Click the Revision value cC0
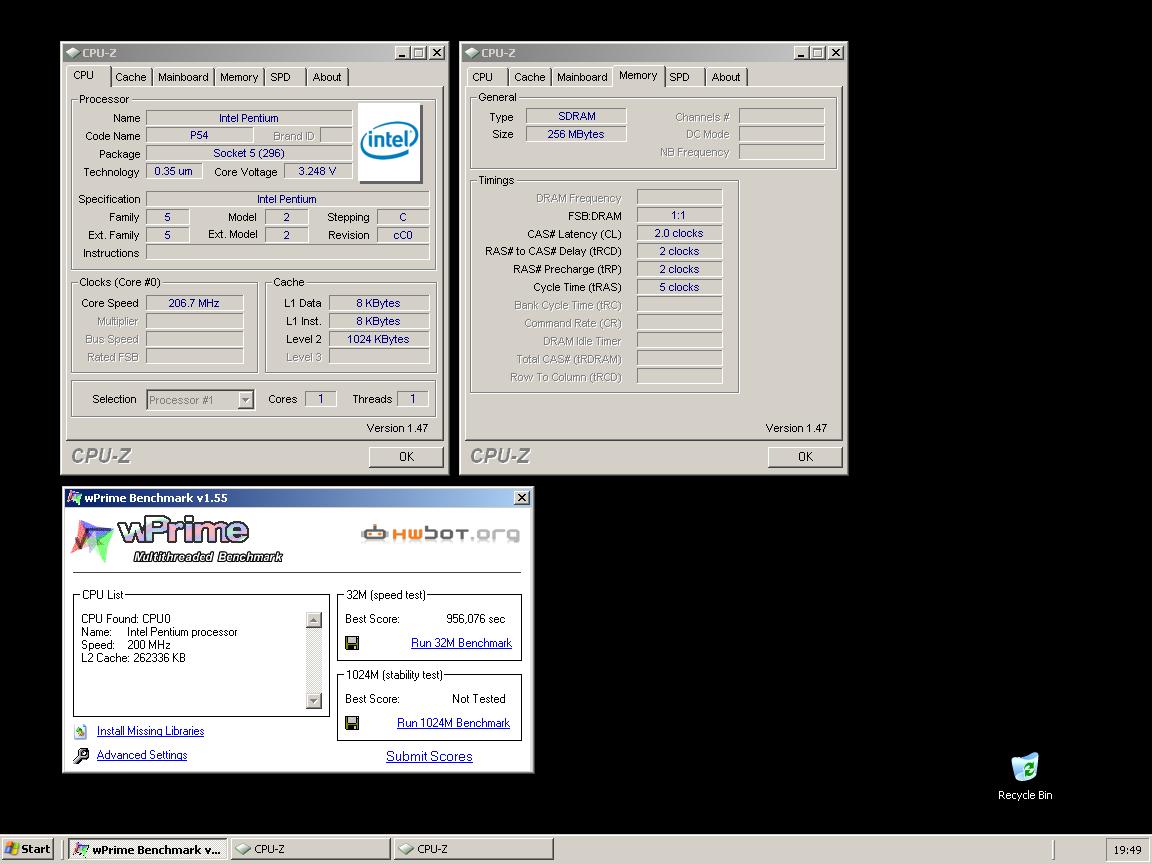This screenshot has height=864, width=1152. [403, 235]
